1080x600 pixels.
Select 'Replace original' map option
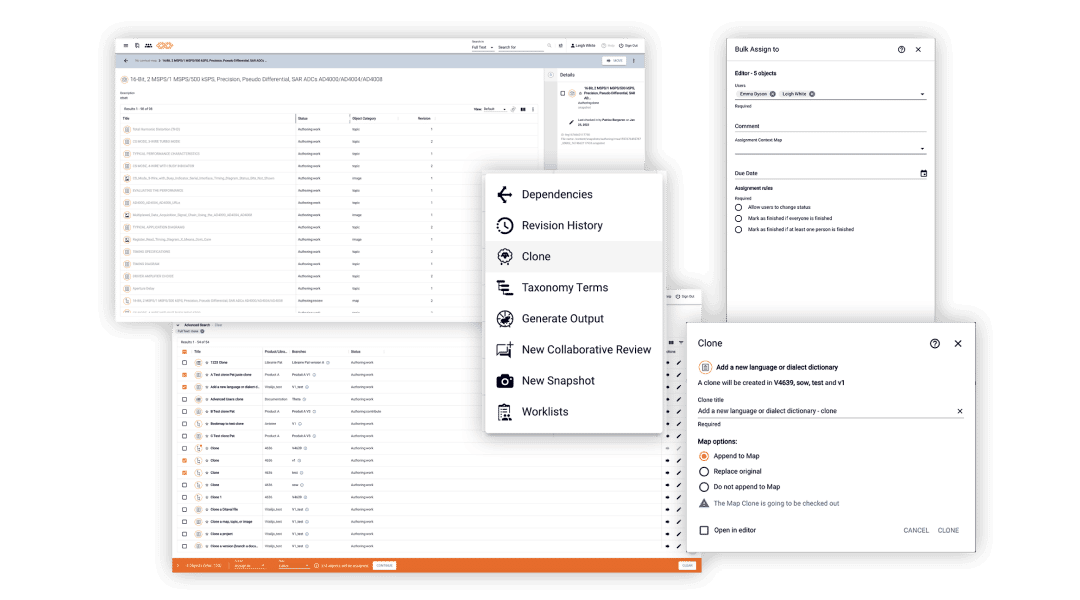click(704, 471)
